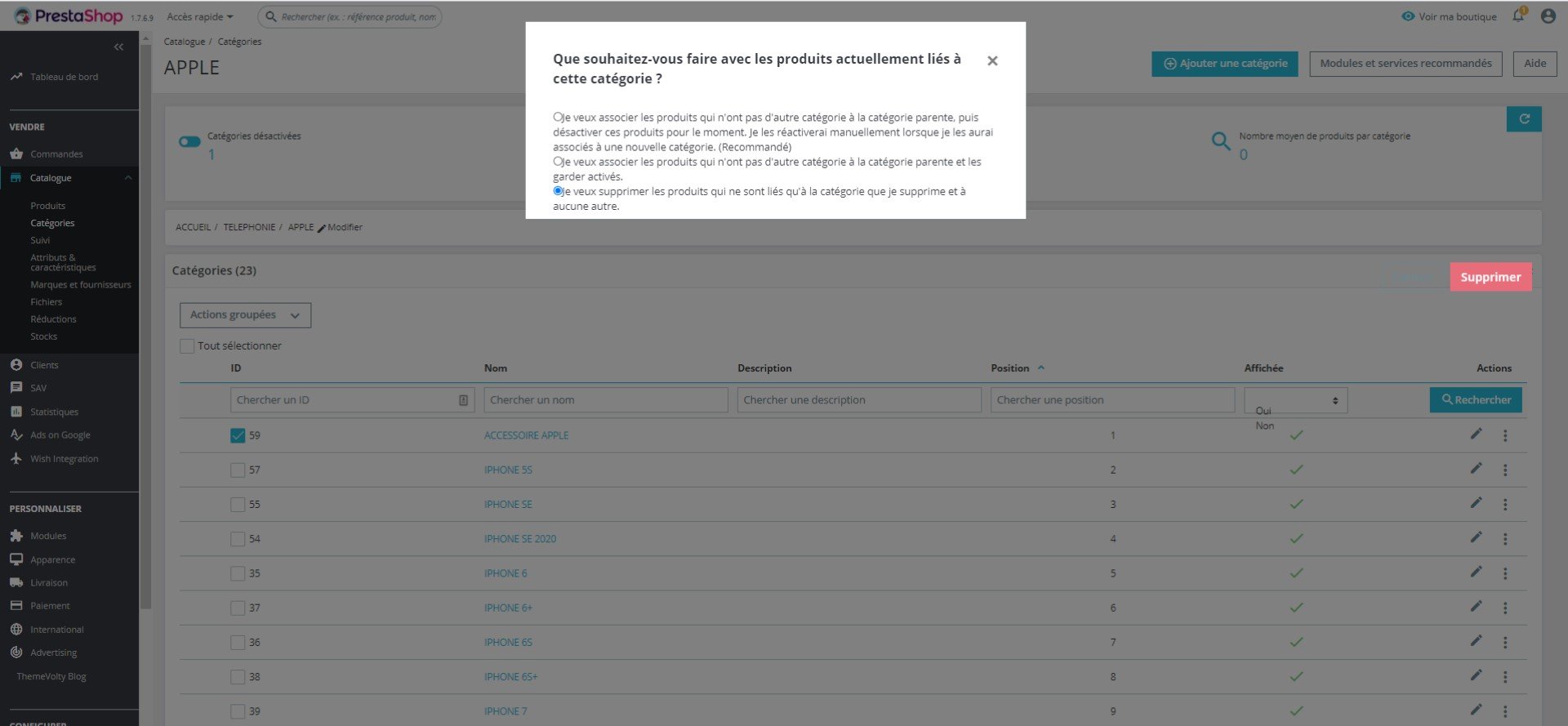Open the notifications bell
Viewport: 1568px width, 726px height.
coord(1518,16)
